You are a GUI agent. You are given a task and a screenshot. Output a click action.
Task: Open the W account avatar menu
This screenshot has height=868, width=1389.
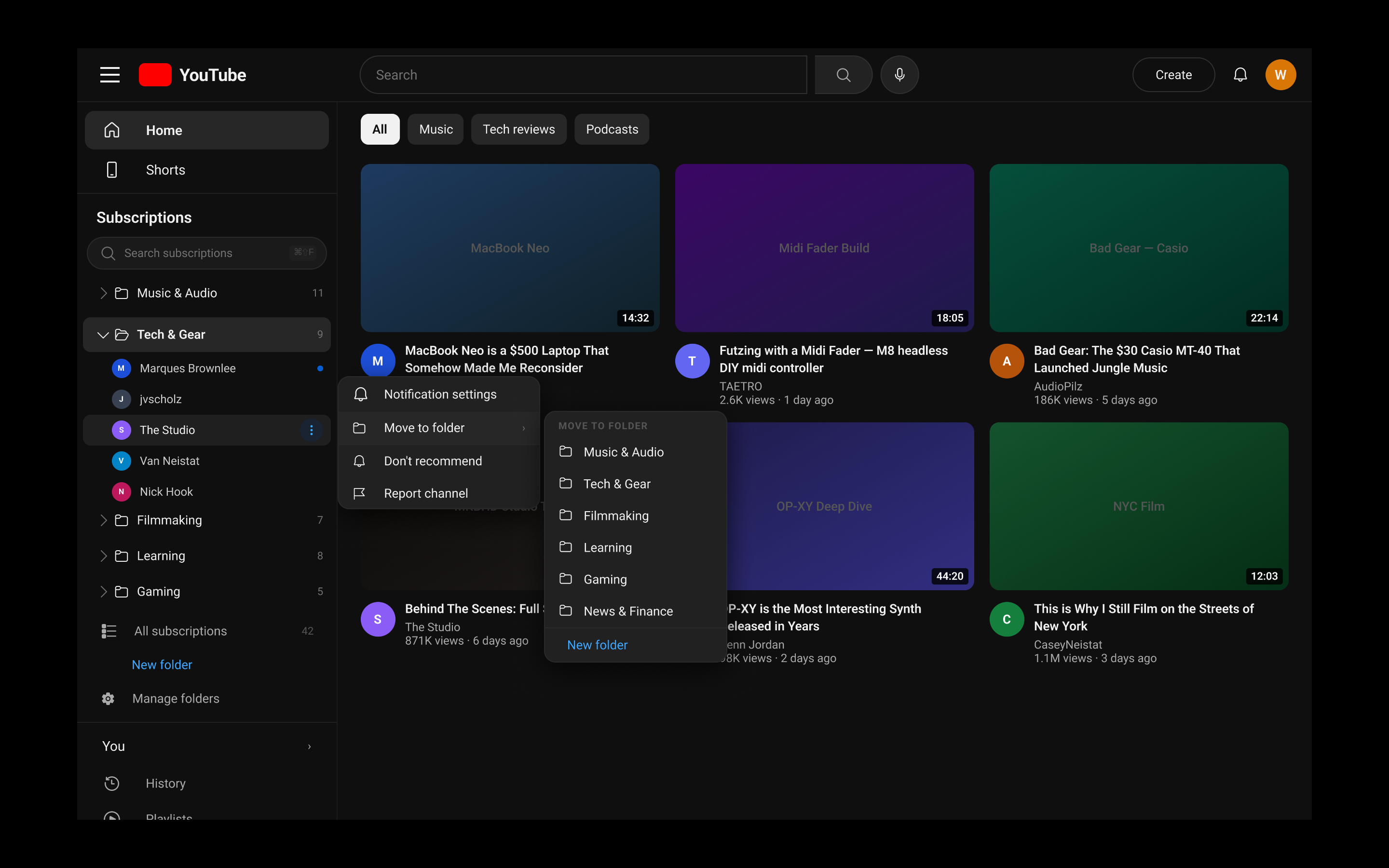[1280, 75]
